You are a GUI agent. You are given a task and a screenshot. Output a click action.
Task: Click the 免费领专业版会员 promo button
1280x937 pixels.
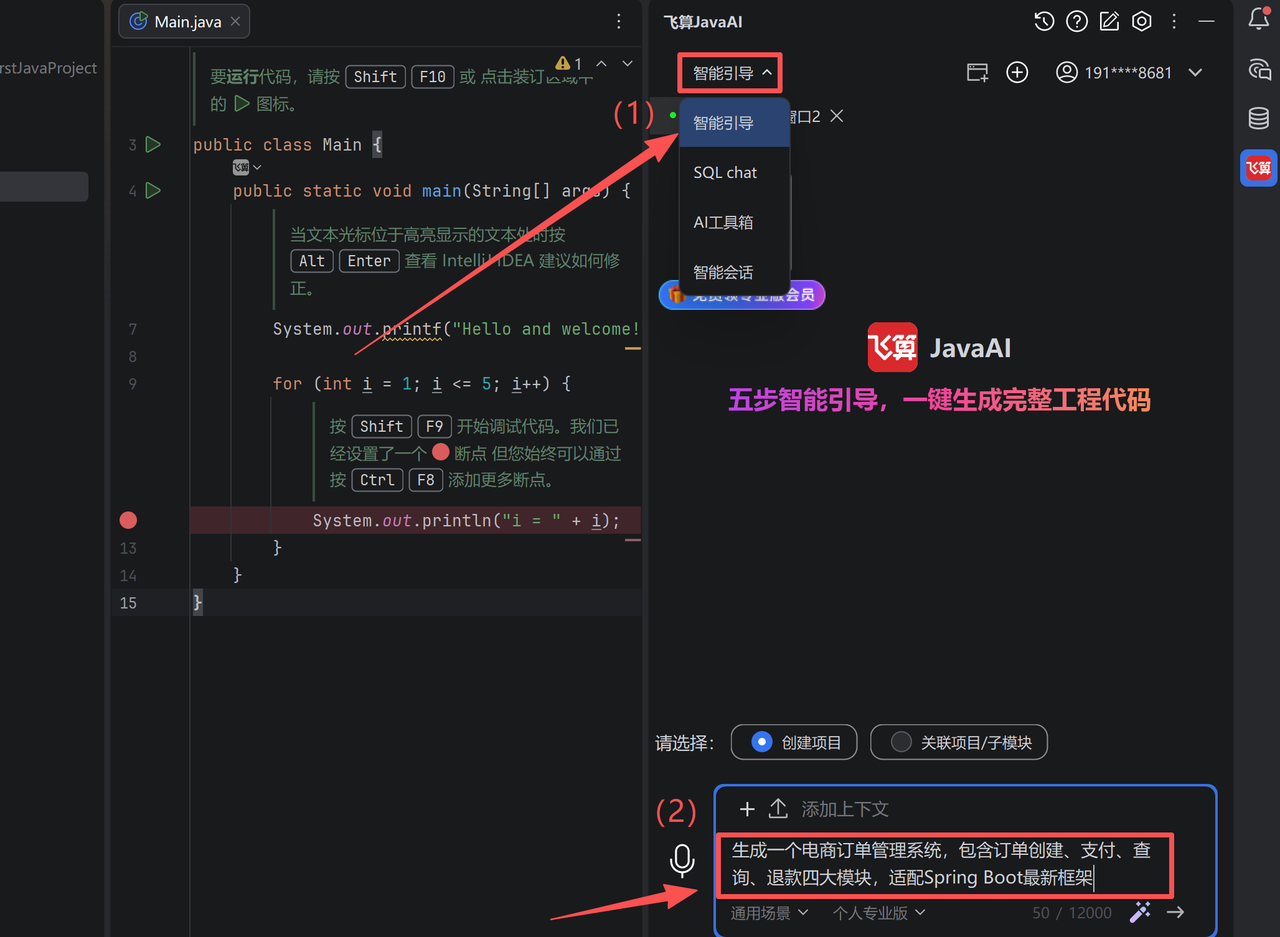(742, 295)
